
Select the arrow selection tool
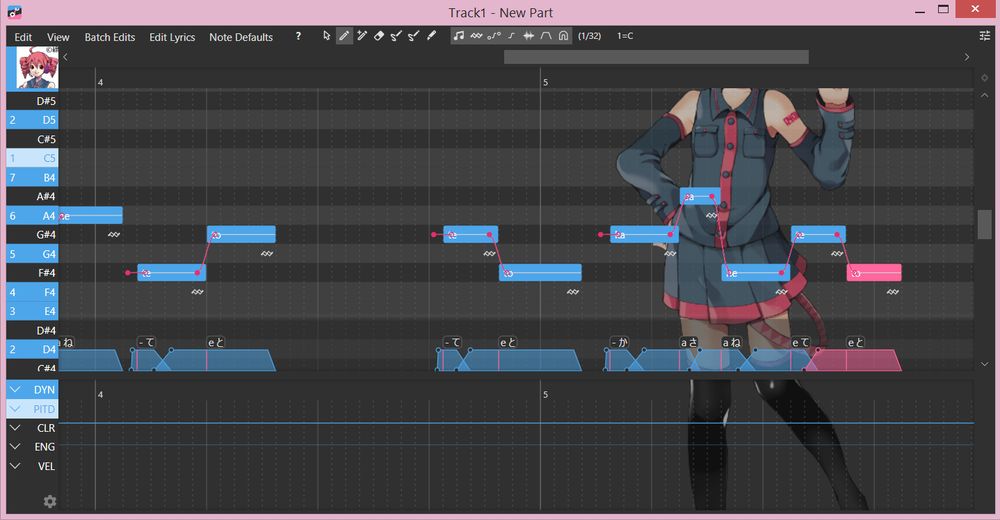click(x=327, y=36)
